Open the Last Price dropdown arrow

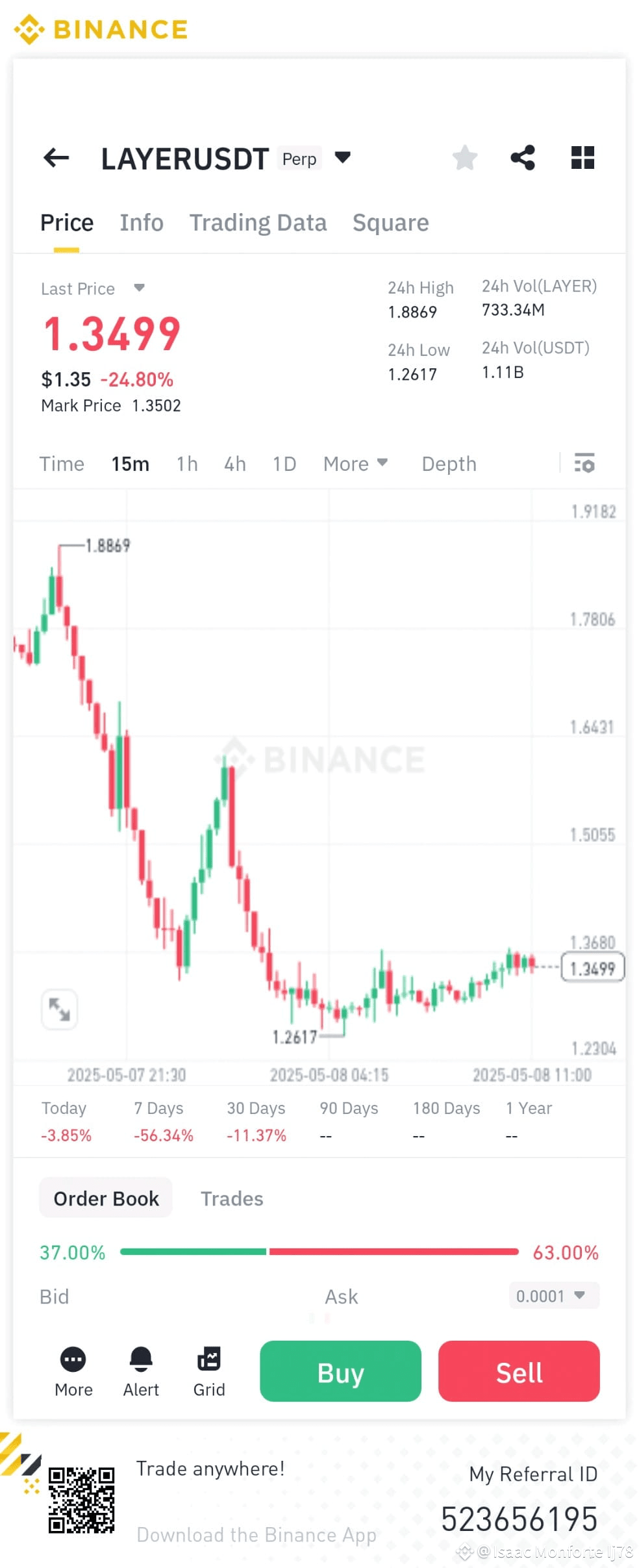[x=139, y=288]
